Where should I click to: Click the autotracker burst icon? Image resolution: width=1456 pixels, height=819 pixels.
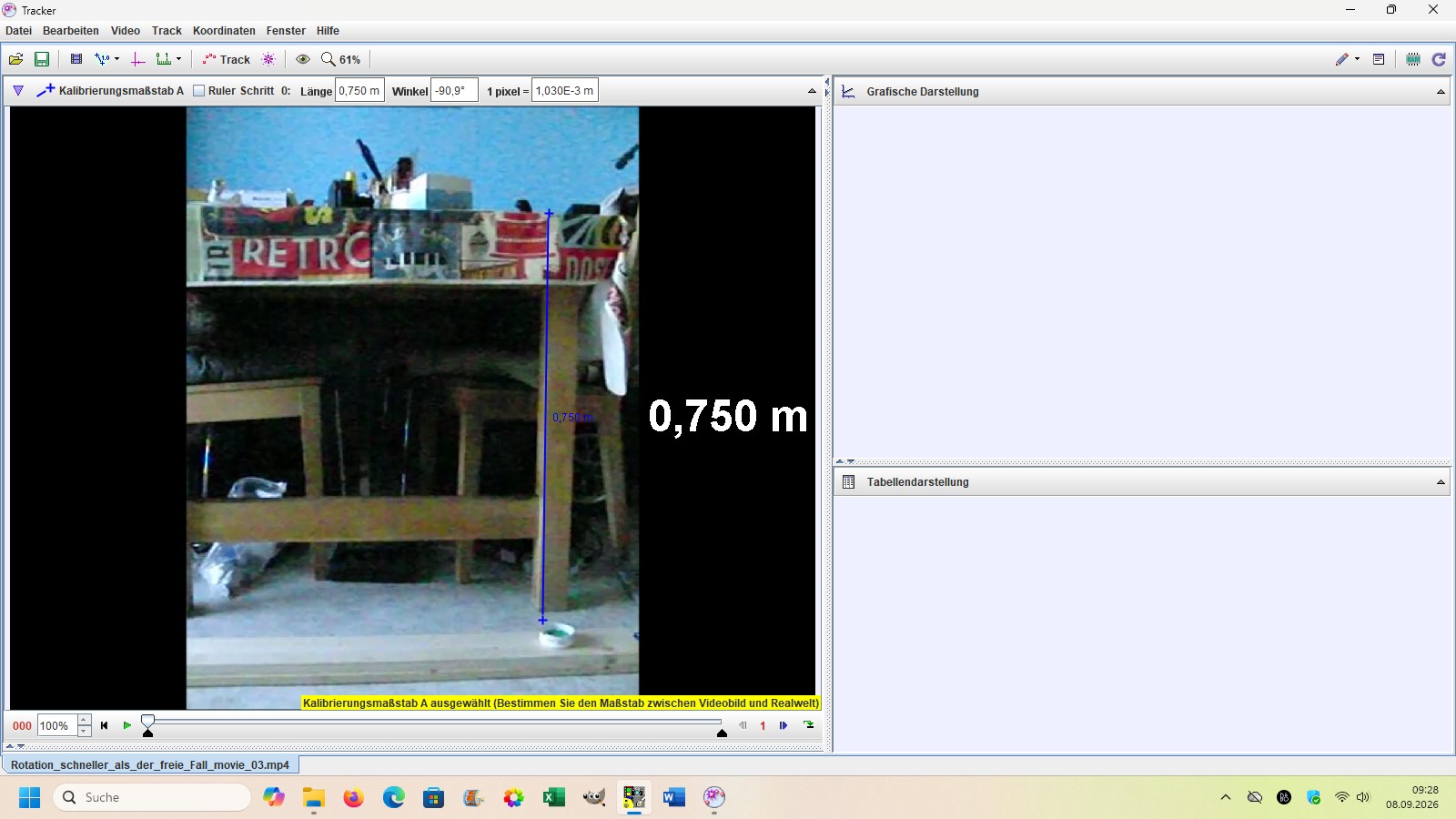coord(268,59)
